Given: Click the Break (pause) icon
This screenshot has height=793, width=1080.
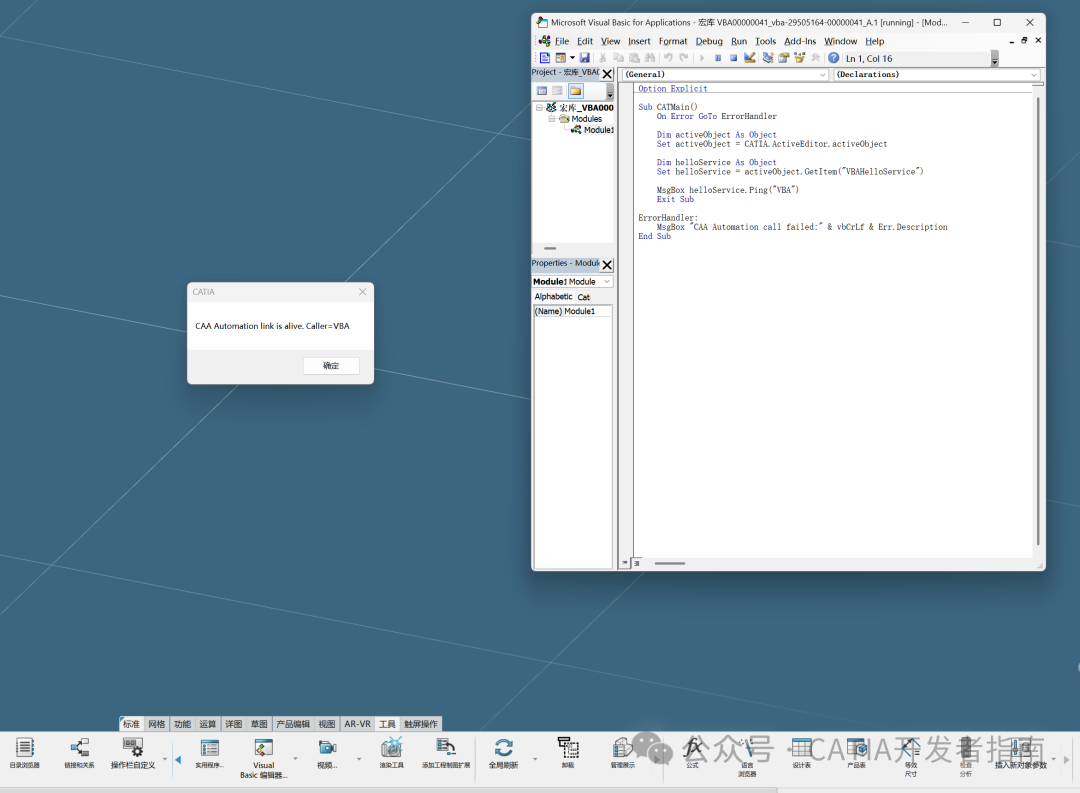Looking at the screenshot, I should pos(718,58).
